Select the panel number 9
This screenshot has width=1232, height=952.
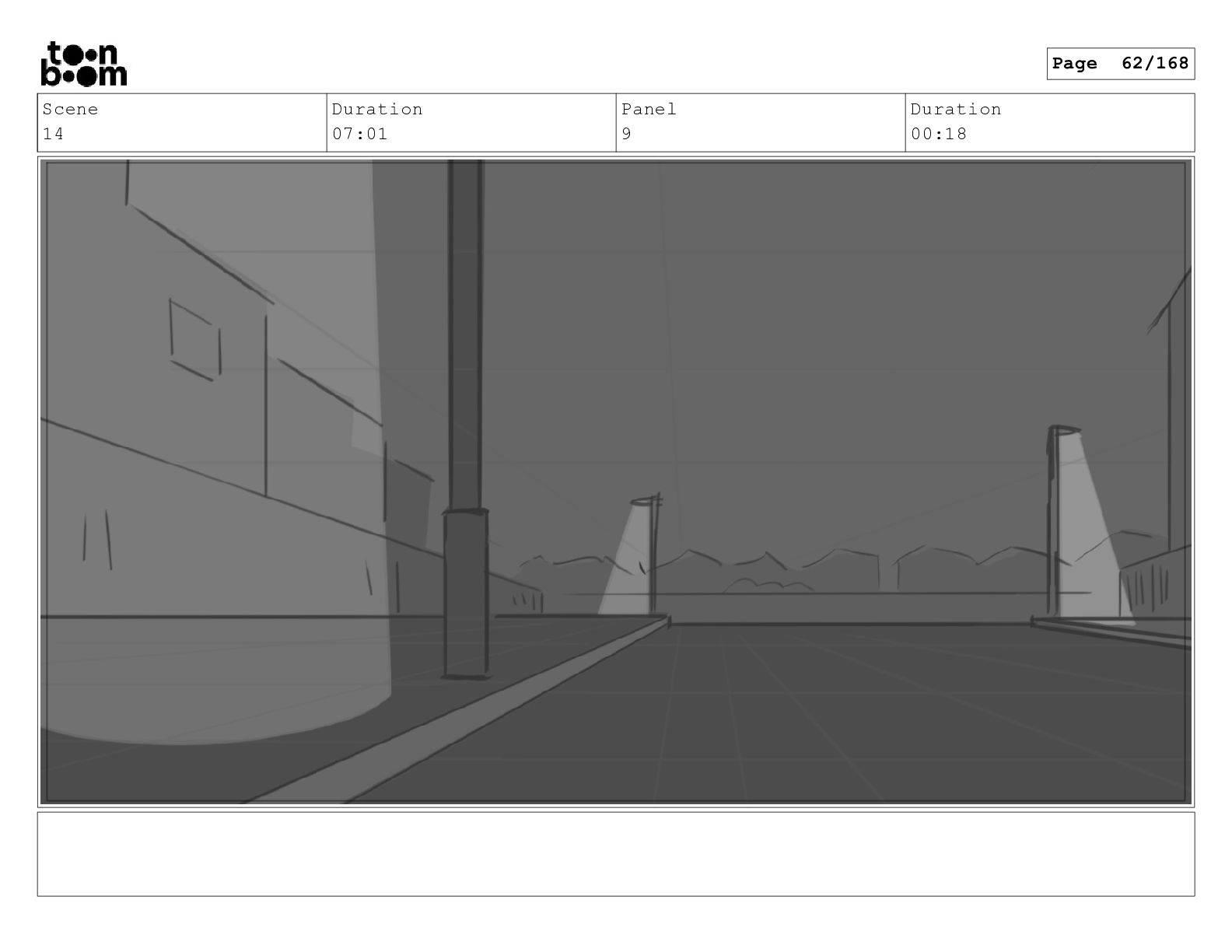626,134
